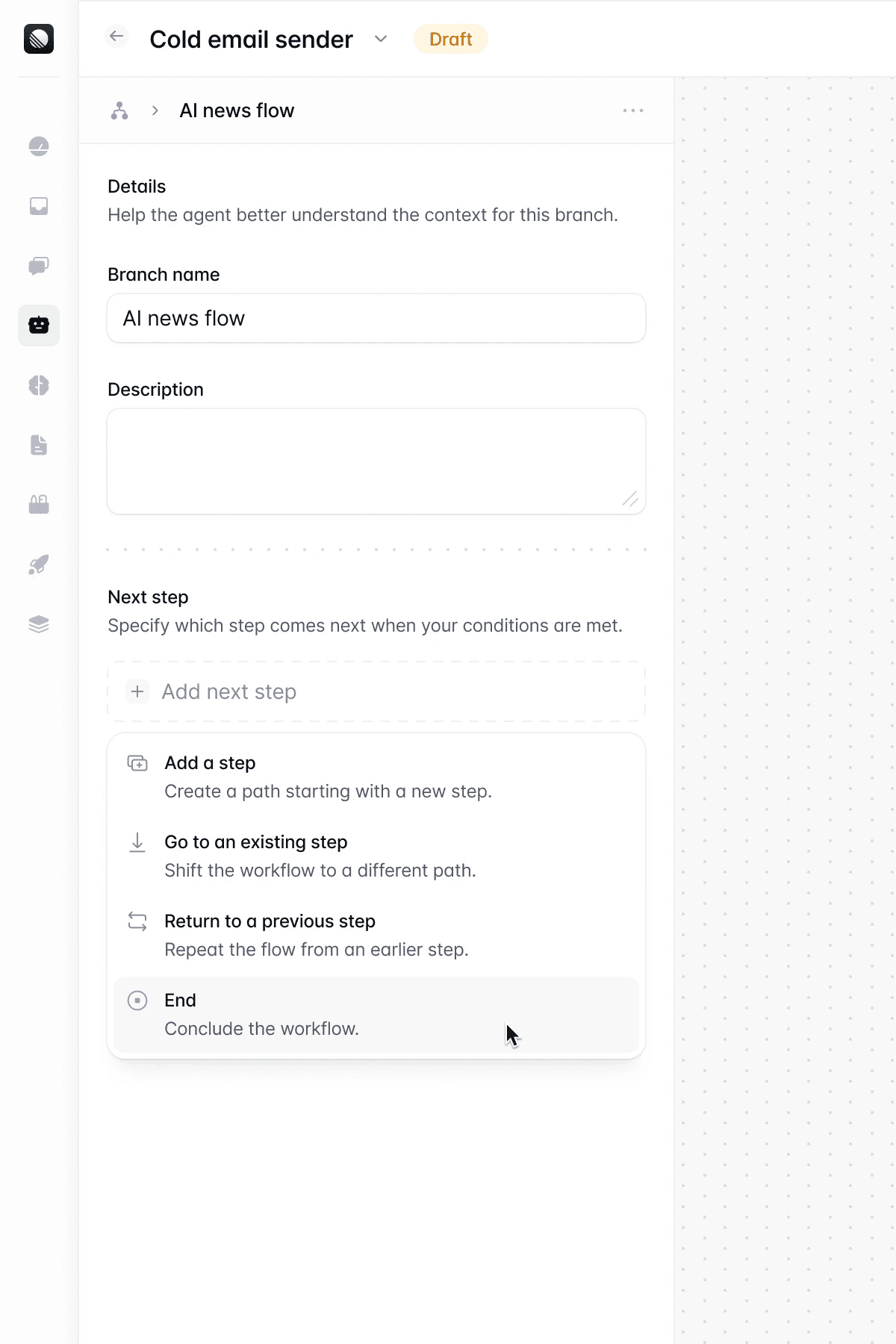Open the dashboard gauge icon in sidebar
Image resolution: width=896 pixels, height=1344 pixels.
point(39,146)
